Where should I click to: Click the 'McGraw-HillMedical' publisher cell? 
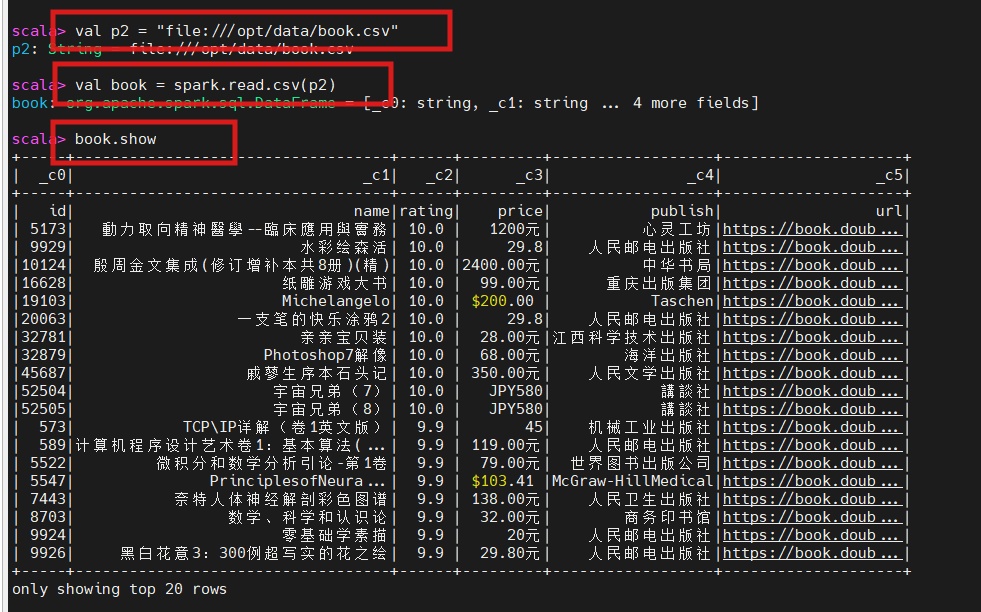633,482
